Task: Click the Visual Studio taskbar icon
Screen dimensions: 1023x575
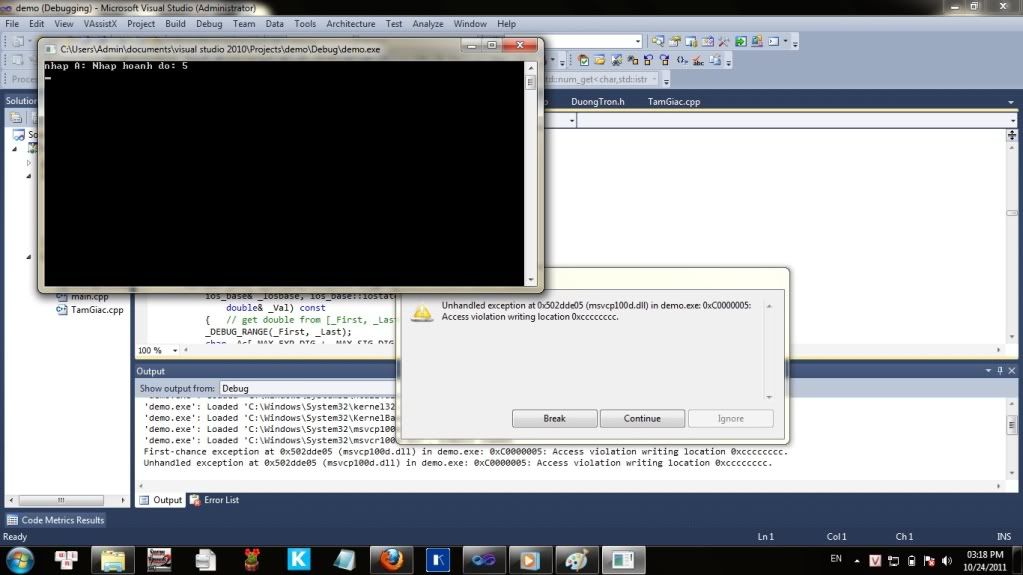Action: point(483,560)
